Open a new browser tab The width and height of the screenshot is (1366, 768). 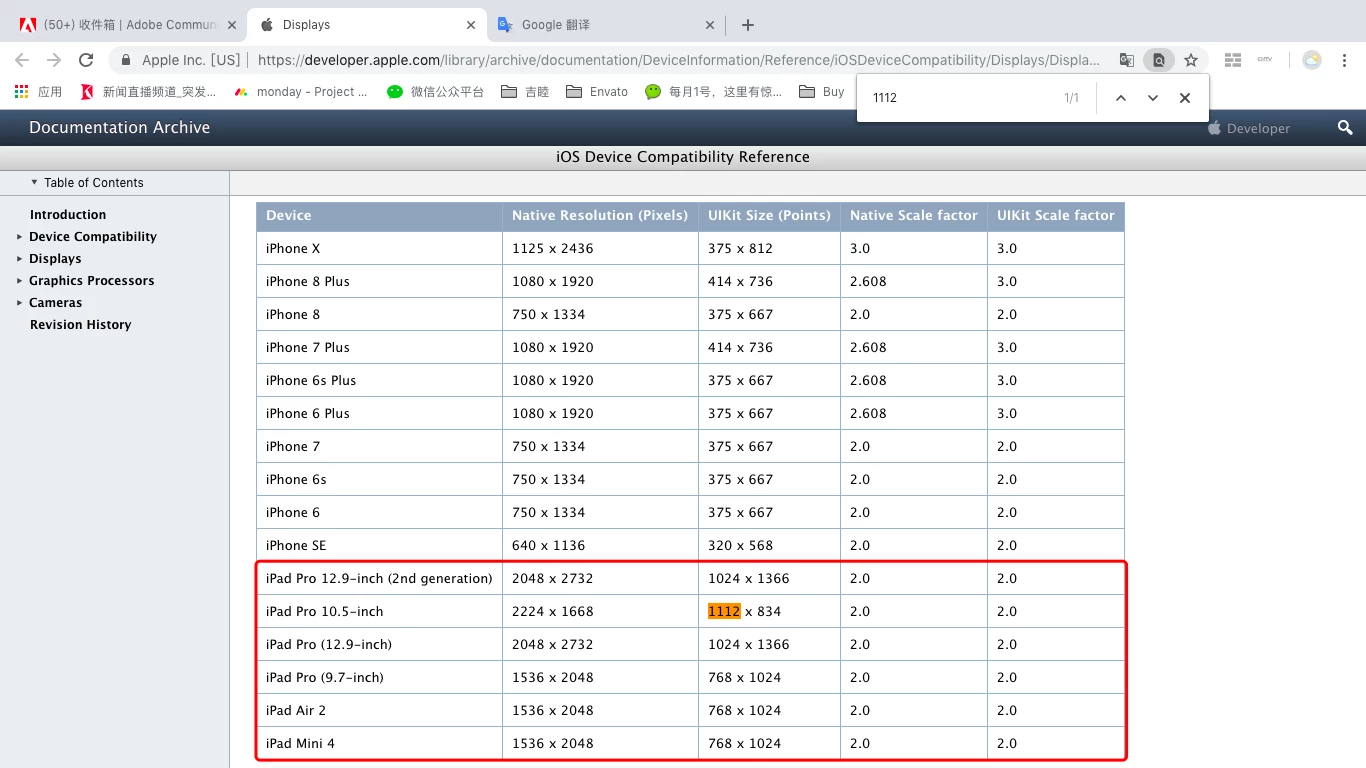point(748,25)
